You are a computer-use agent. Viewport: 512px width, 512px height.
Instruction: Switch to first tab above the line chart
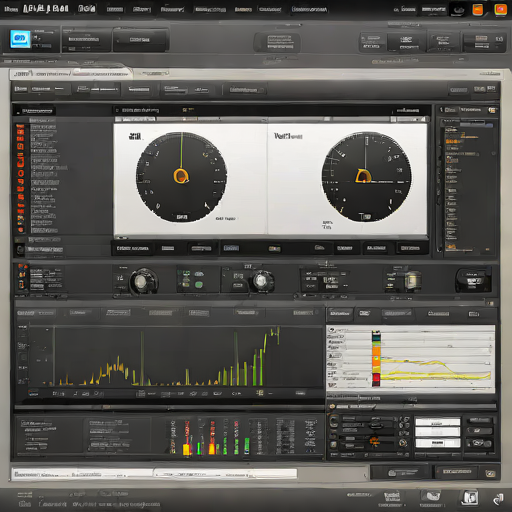339,313
